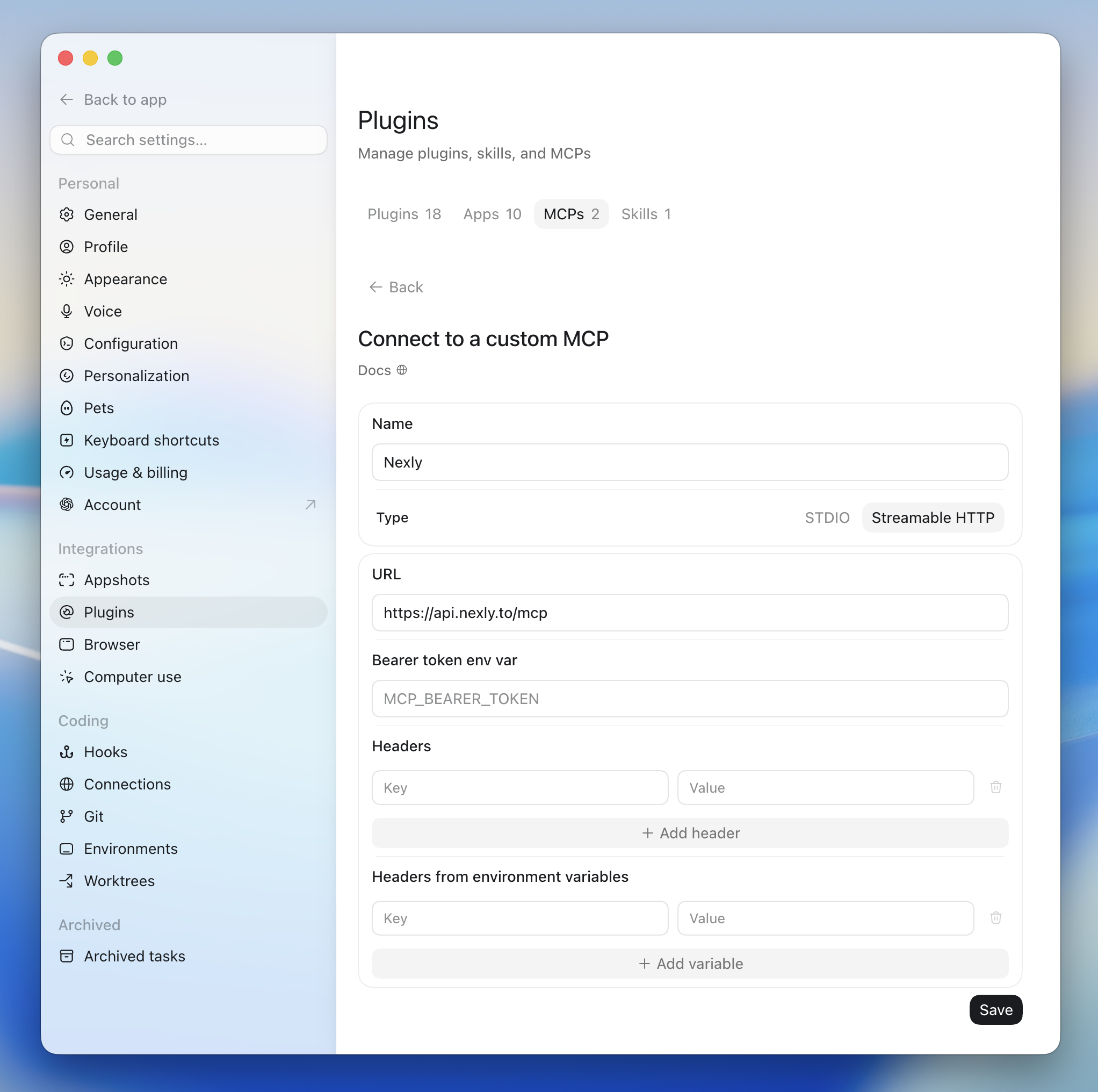Open the Docs link
This screenshot has width=1098, height=1092.
382,370
